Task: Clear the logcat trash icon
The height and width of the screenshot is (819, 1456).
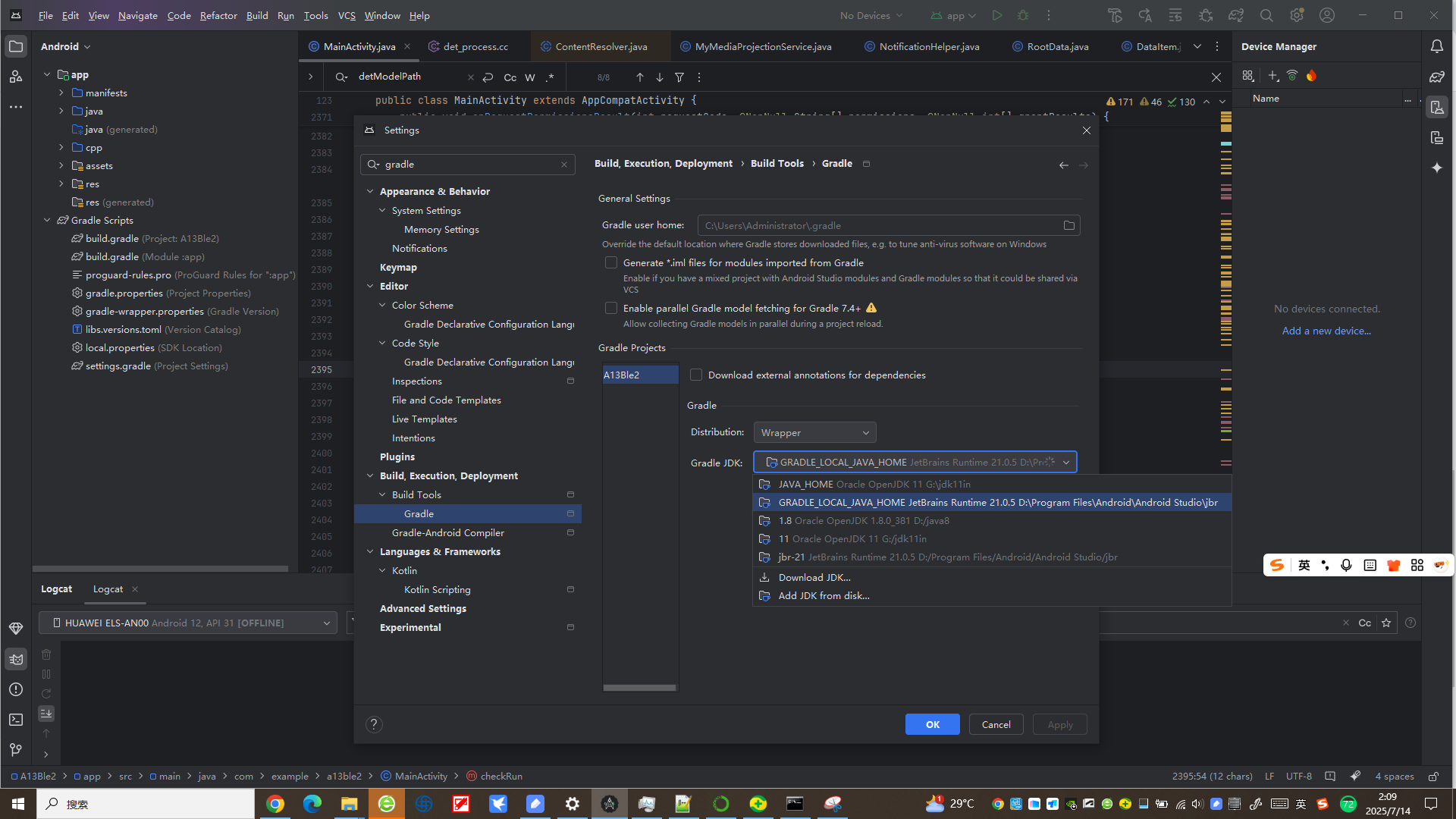Action: click(x=46, y=654)
